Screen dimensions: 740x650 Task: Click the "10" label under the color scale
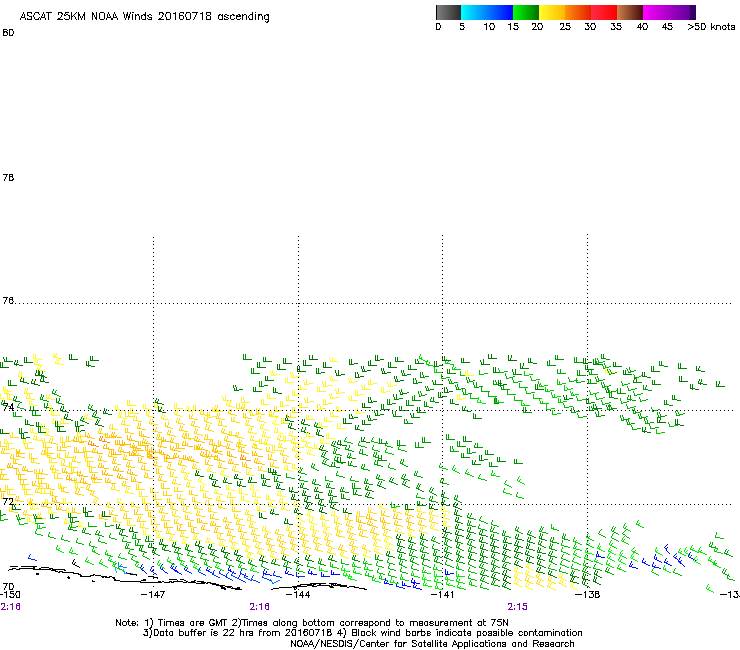[489, 27]
